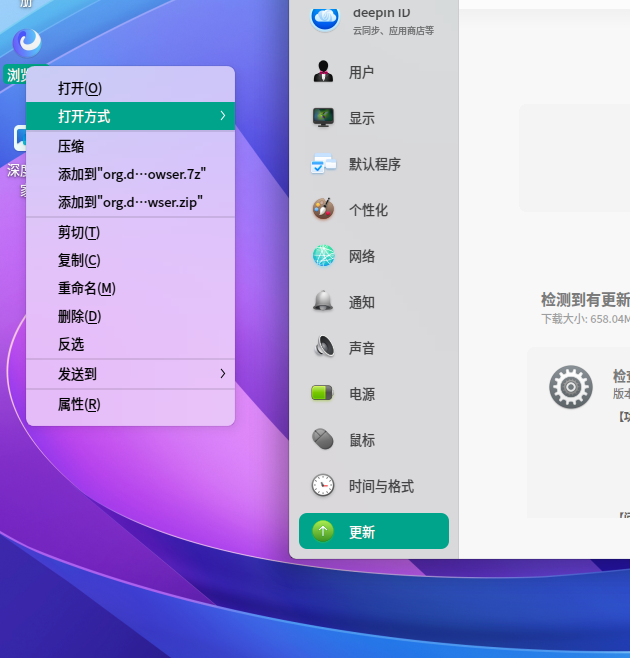Expand the 发送到 submenu arrow
The image size is (630, 658).
point(222,373)
